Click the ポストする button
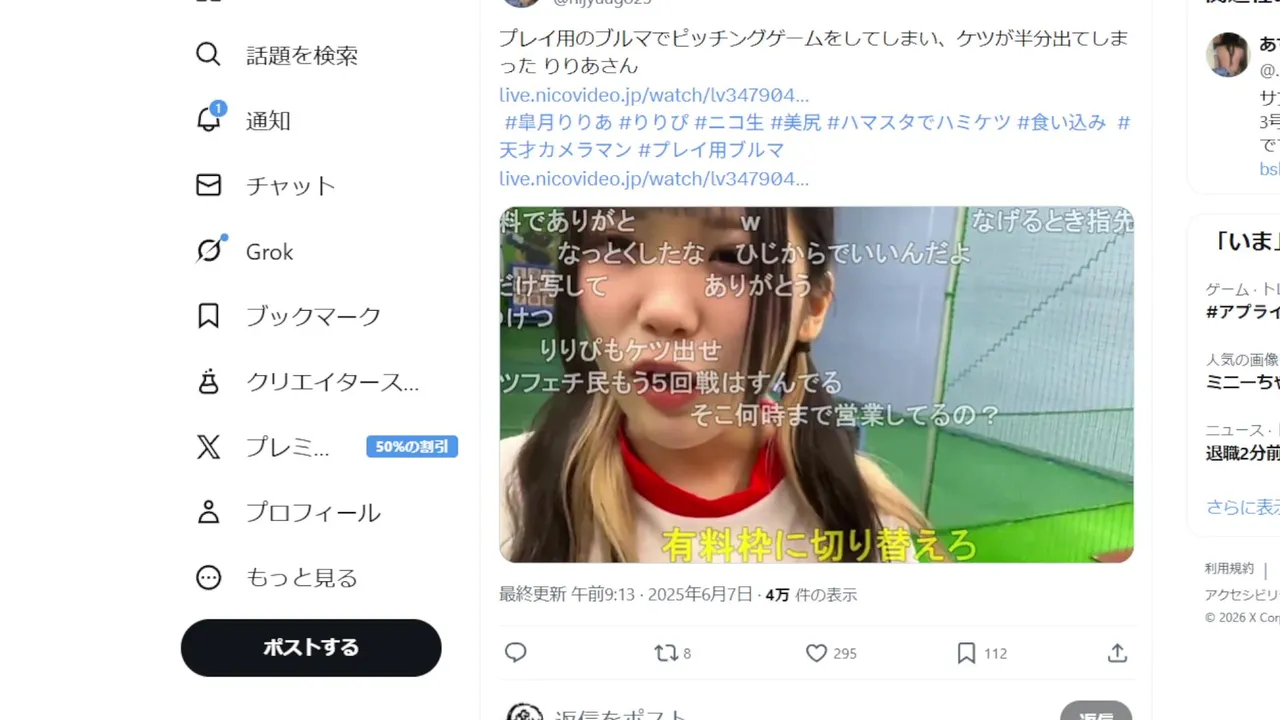This screenshot has height=720, width=1280. (x=311, y=647)
